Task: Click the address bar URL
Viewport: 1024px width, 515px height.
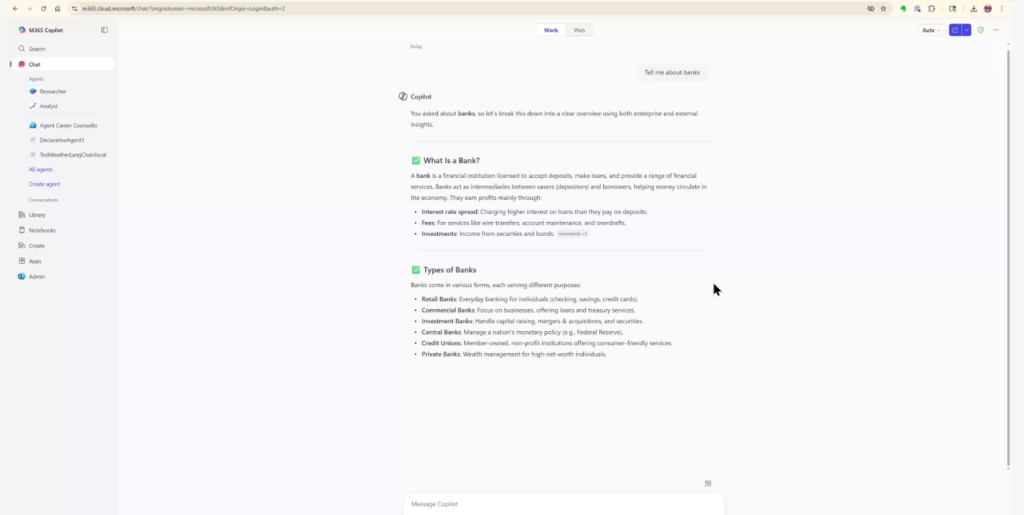Action: 184,8
